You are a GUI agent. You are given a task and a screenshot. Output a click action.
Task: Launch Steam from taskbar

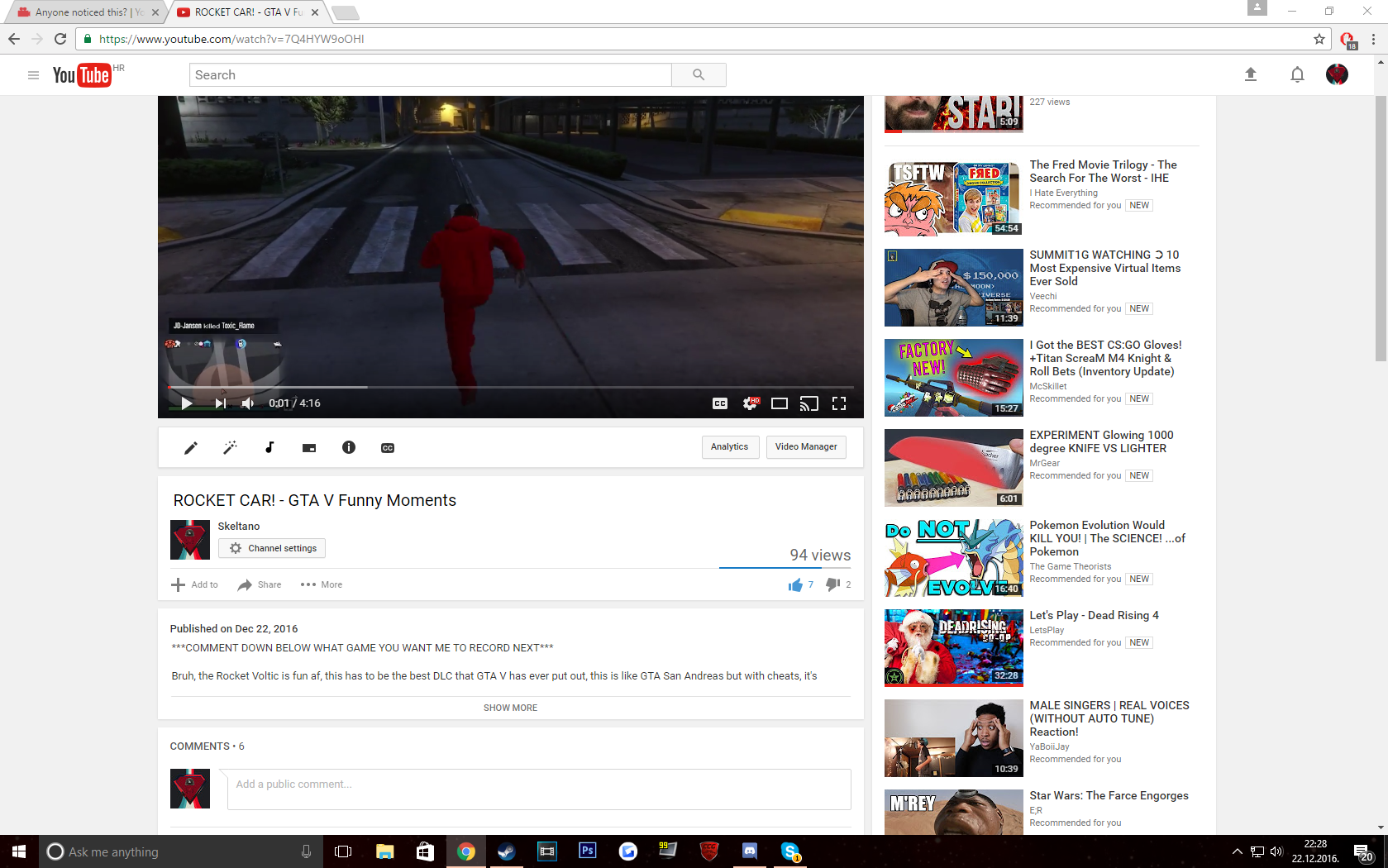(506, 851)
